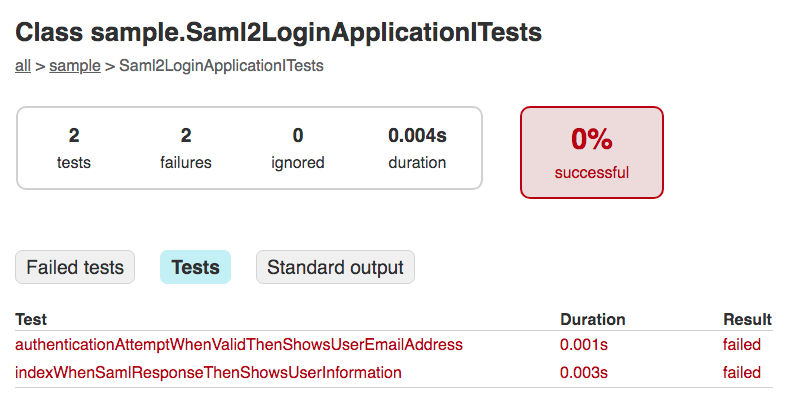Click the class title heading
This screenshot has width=800, height=418.
pos(278,33)
